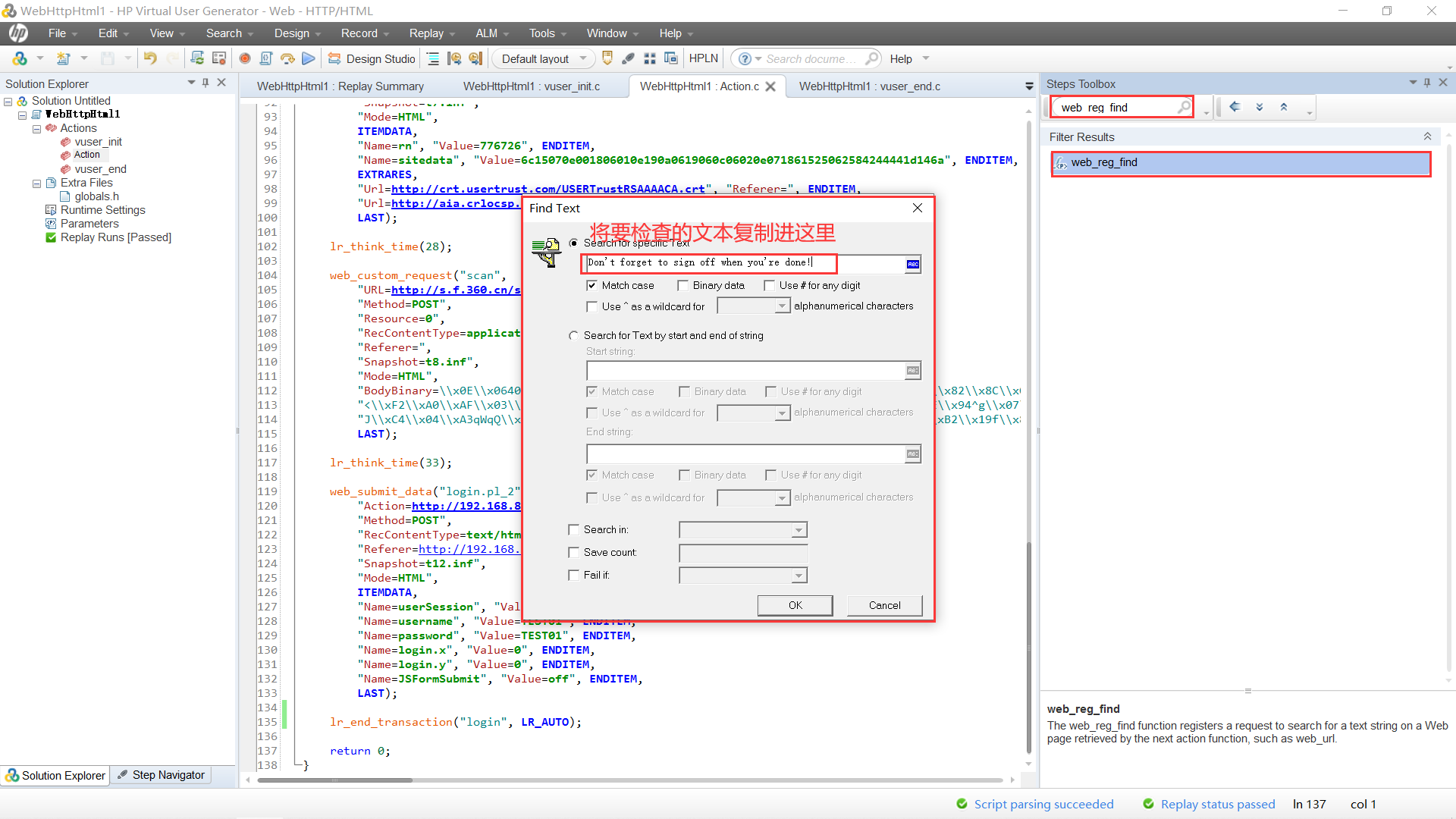This screenshot has height=819, width=1456.
Task: Click Cancel in Find Text dialog
Action: click(884, 605)
